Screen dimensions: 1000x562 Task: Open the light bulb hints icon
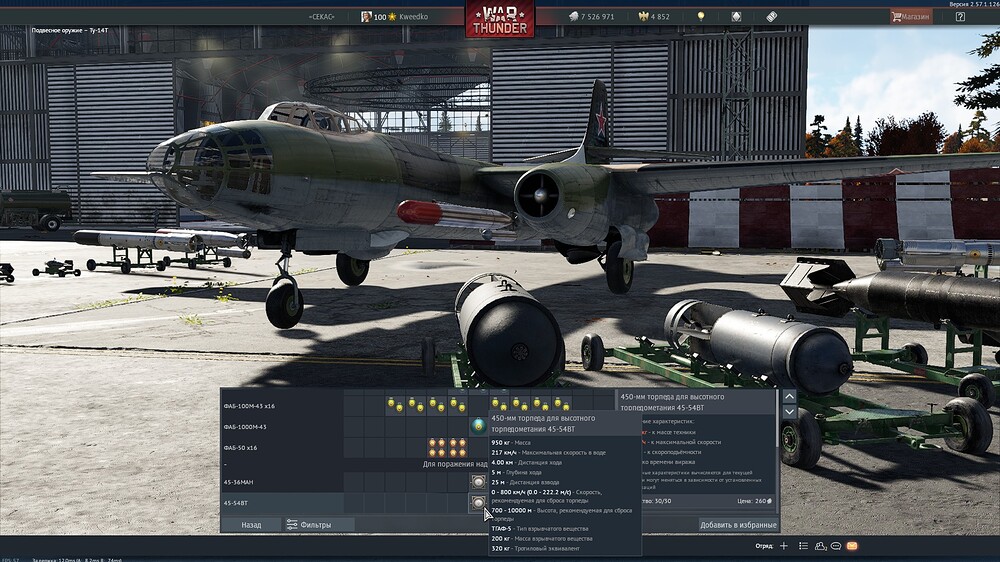click(701, 17)
